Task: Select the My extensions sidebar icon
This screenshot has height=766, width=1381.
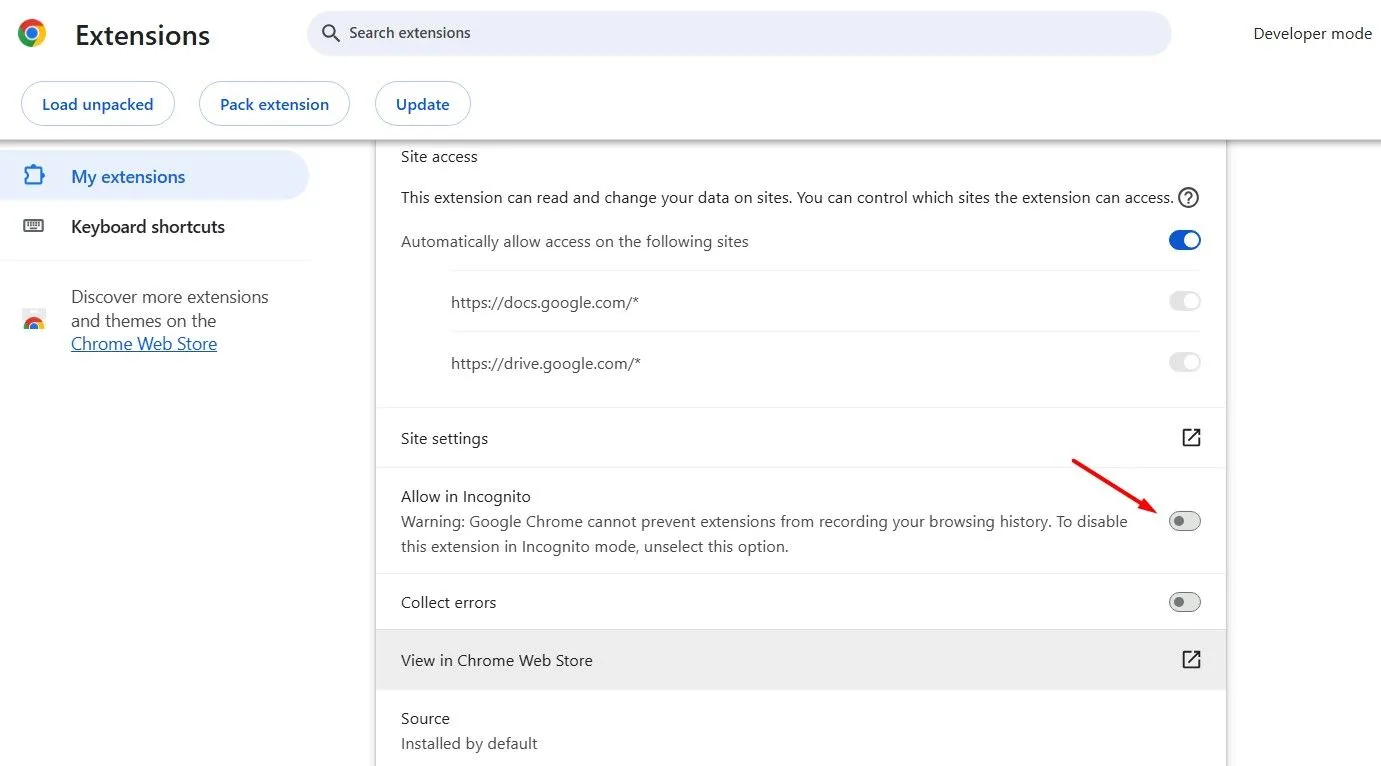Action: [x=33, y=176]
